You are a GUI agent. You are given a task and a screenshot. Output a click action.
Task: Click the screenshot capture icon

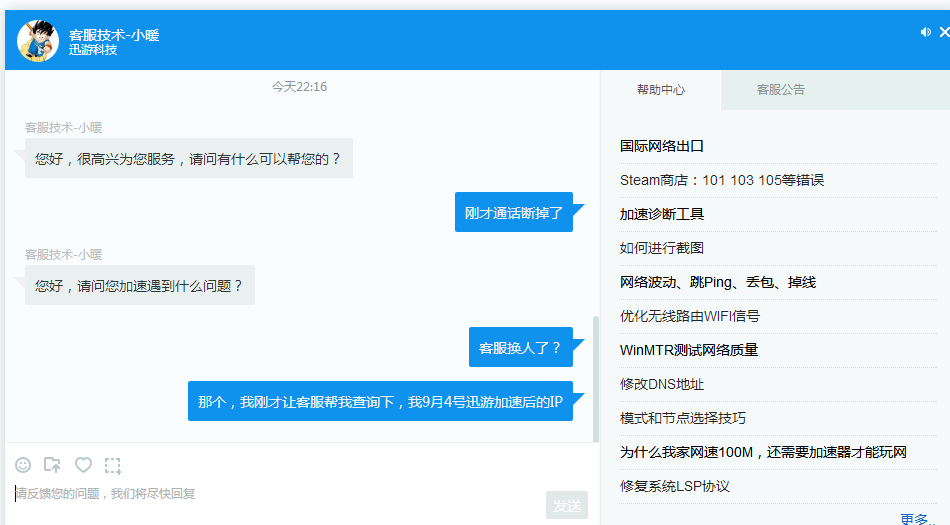113,465
